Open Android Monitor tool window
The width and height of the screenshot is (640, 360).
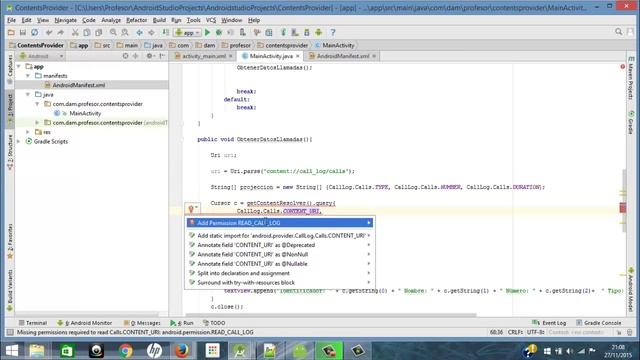[84, 323]
